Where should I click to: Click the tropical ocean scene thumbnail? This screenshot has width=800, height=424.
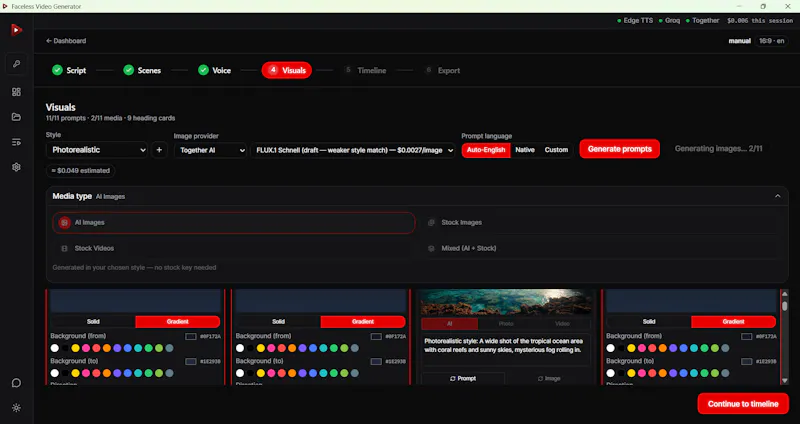[x=506, y=302]
